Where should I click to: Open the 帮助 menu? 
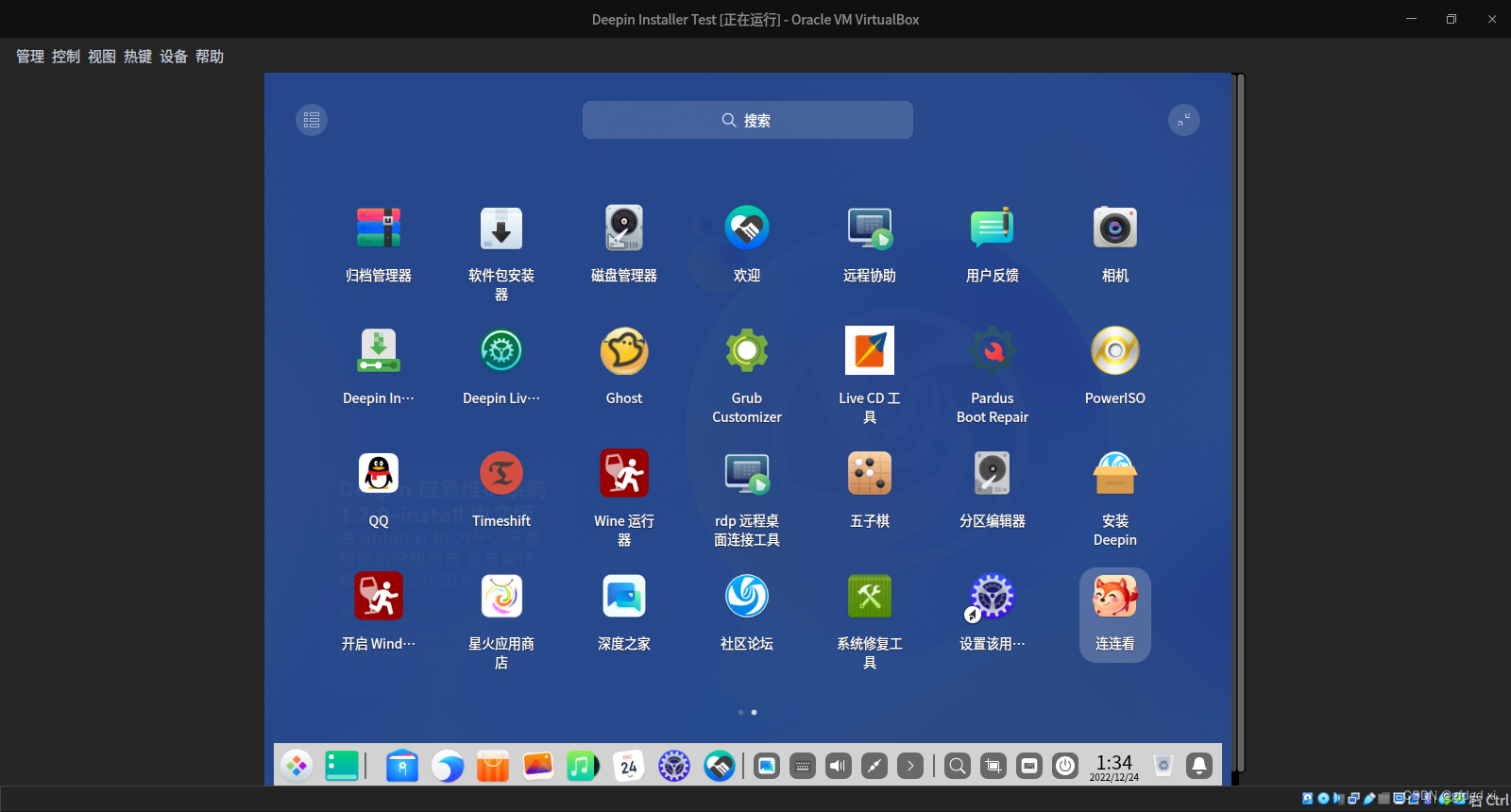pos(210,57)
